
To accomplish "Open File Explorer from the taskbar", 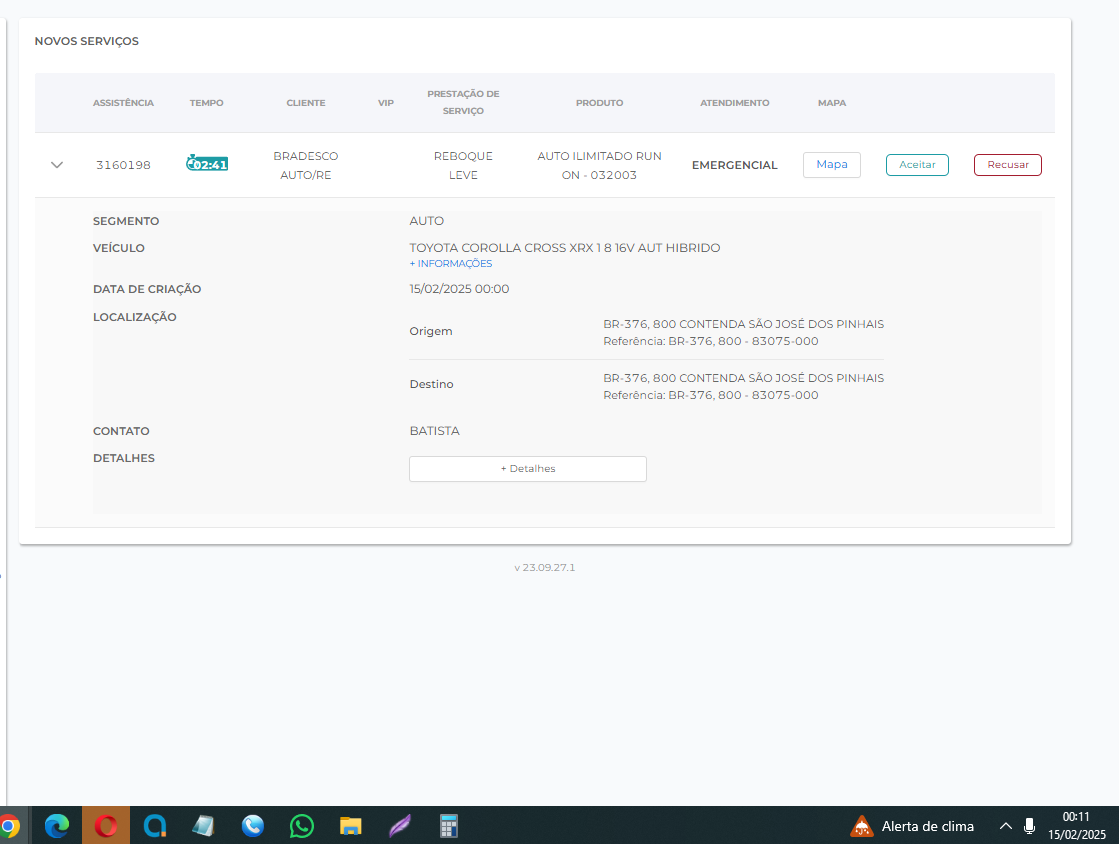I will [x=350, y=826].
